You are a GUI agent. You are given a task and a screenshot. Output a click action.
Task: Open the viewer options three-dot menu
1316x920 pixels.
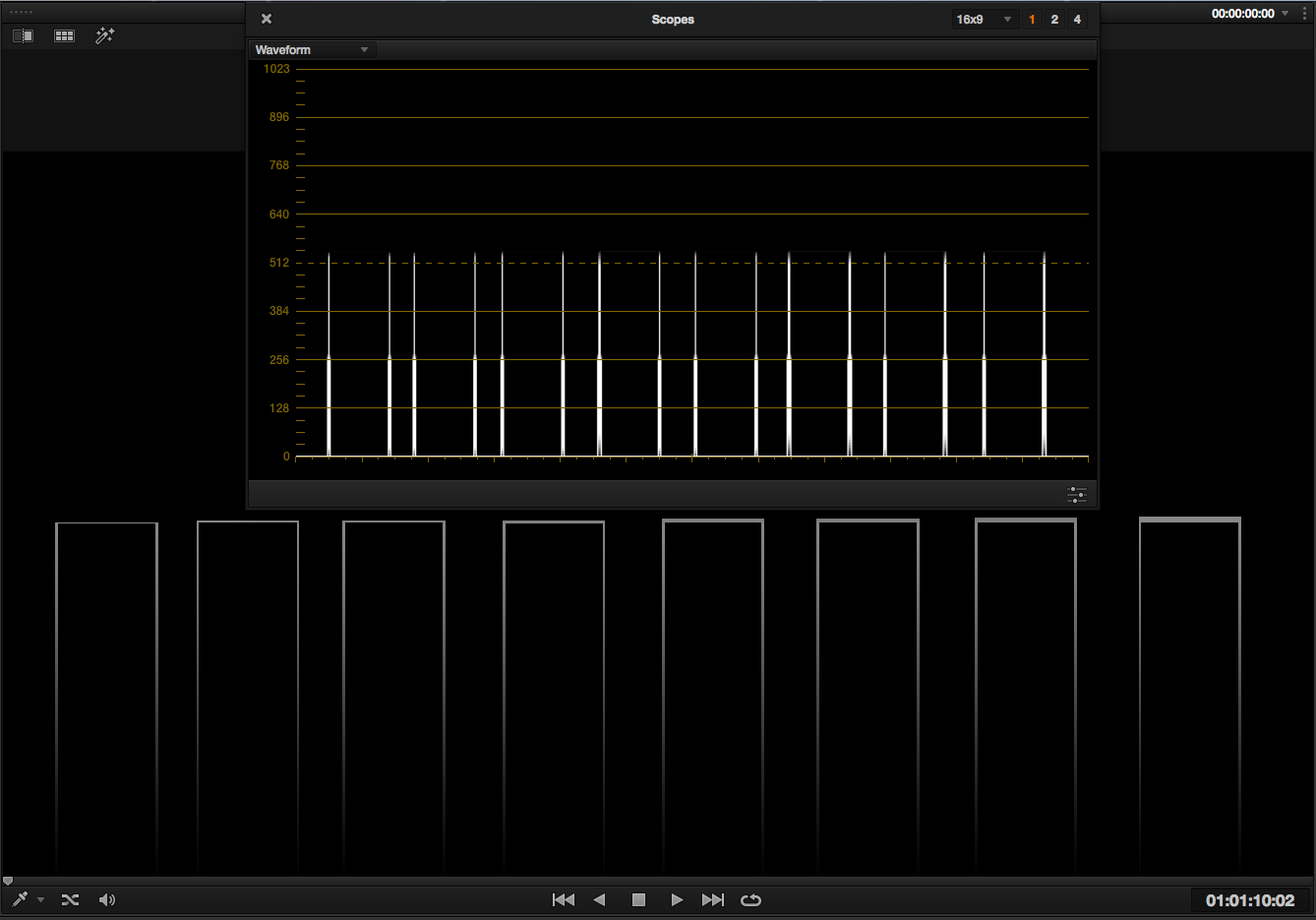[1304, 14]
